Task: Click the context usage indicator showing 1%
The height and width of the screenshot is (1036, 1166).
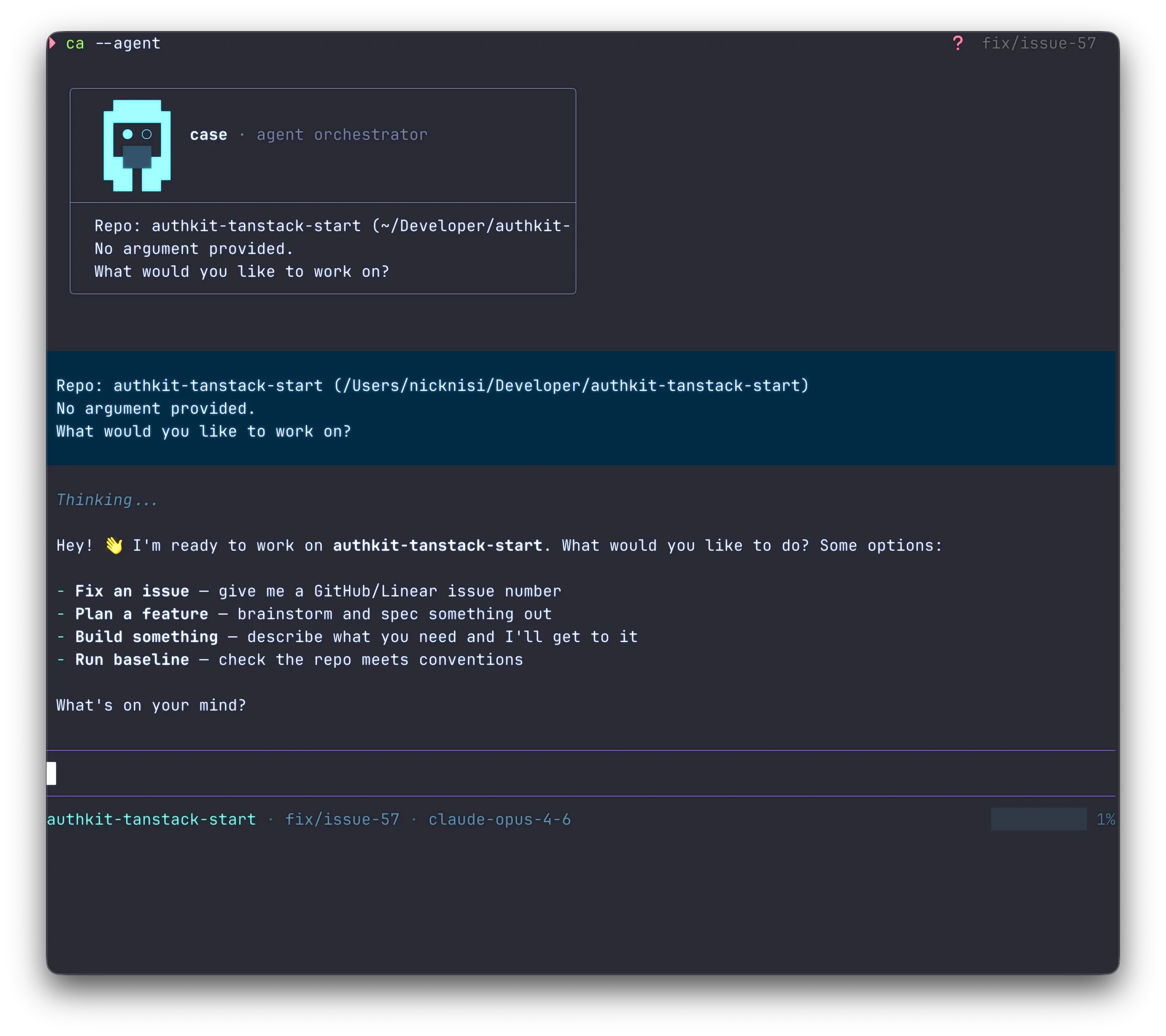Action: (1105, 819)
